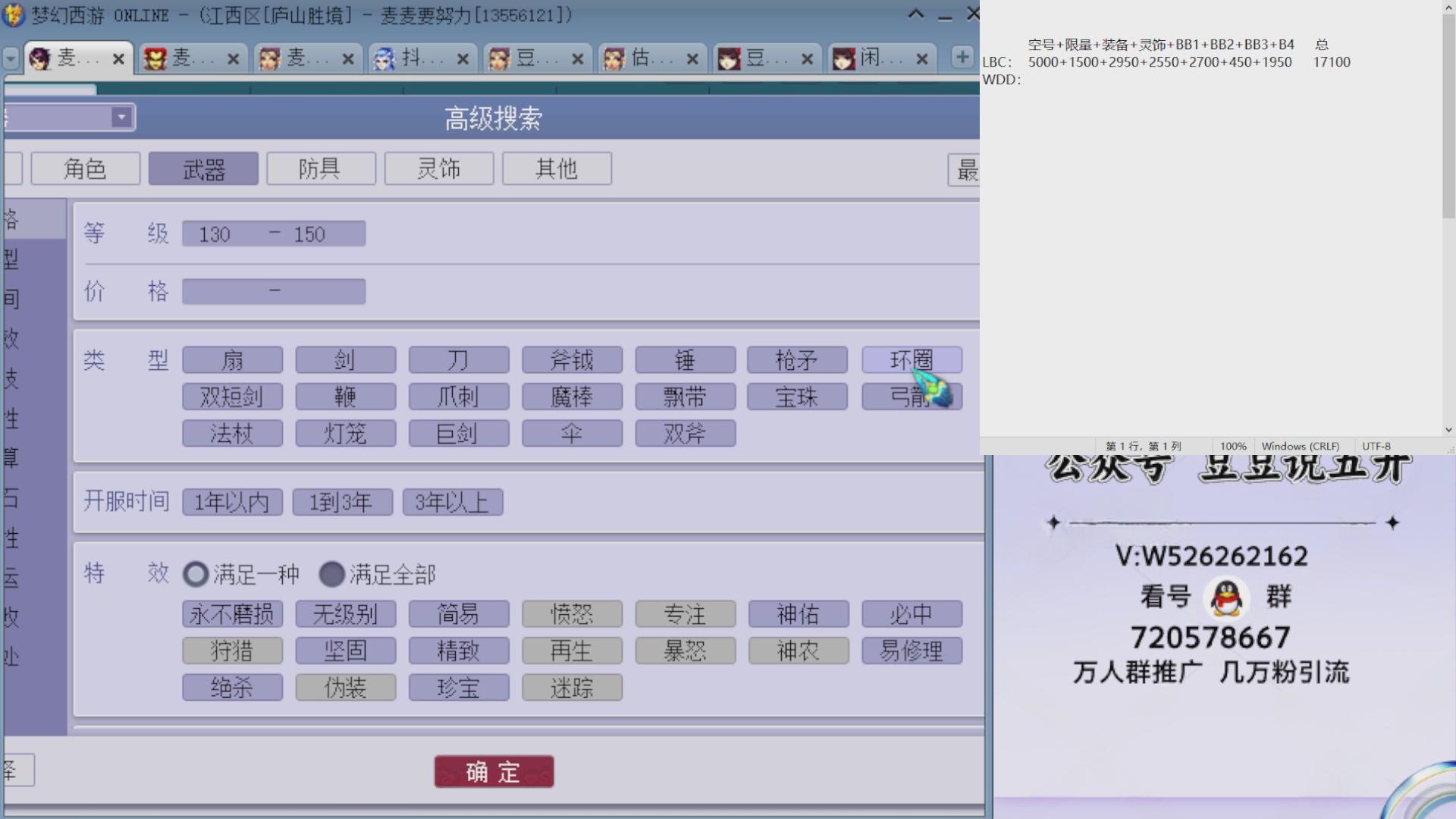This screenshot has width=1456, height=819.
Task: Click Notepad scrollbar down arrow
Action: point(1448,430)
